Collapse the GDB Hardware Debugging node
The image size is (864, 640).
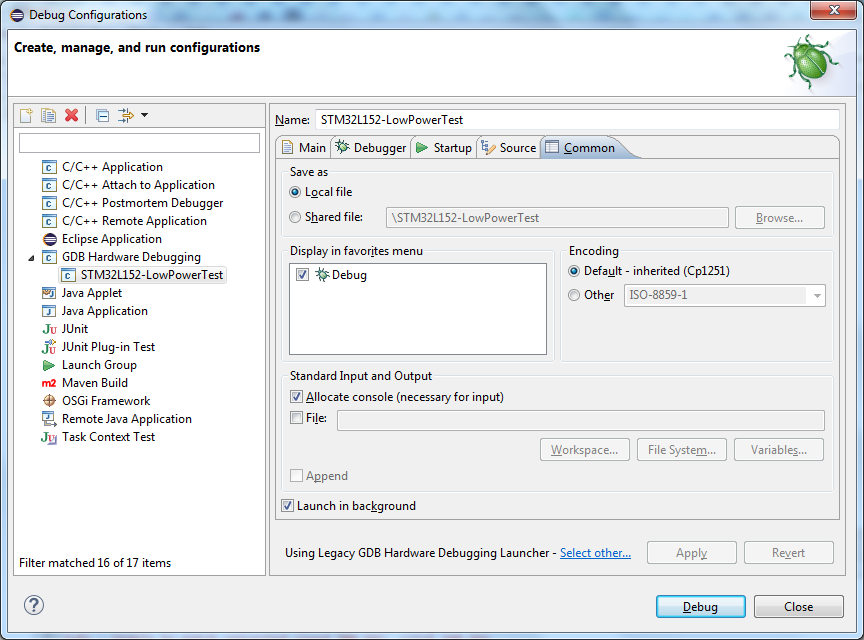coord(30,257)
